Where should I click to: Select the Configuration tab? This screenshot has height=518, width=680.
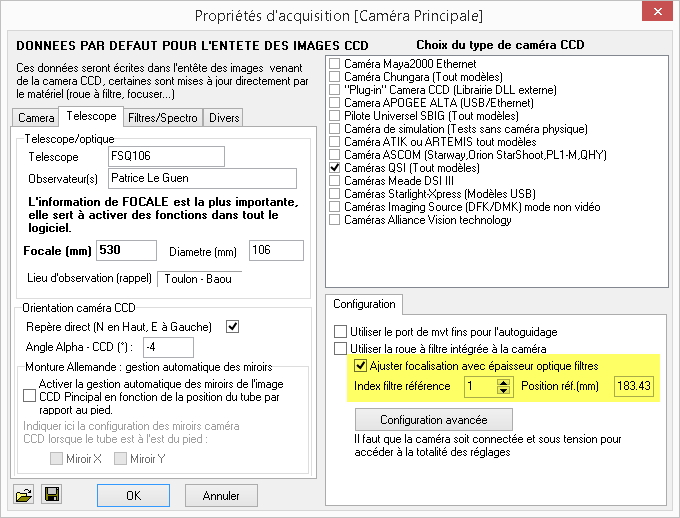point(364,304)
